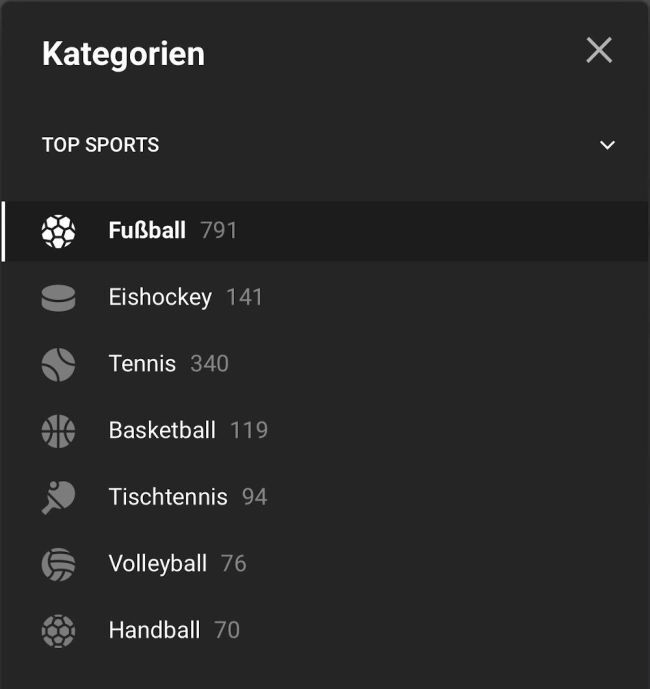This screenshot has width=650, height=689.
Task: Click the Fußball event count 791
Action: click(x=219, y=231)
